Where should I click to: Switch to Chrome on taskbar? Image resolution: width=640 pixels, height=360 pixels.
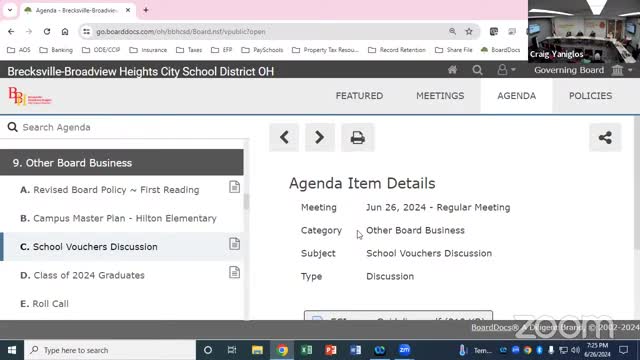[282, 350]
